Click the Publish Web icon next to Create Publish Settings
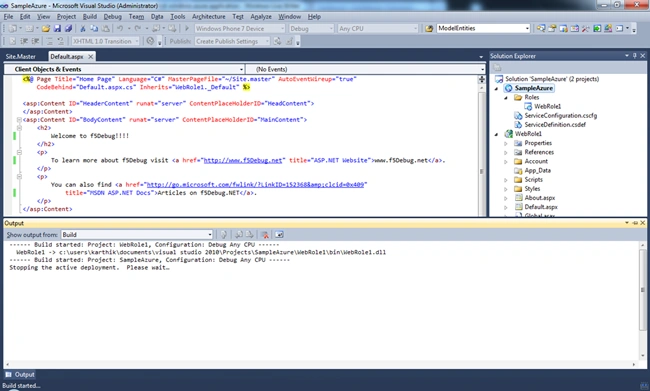The image size is (650, 391). click(277, 41)
